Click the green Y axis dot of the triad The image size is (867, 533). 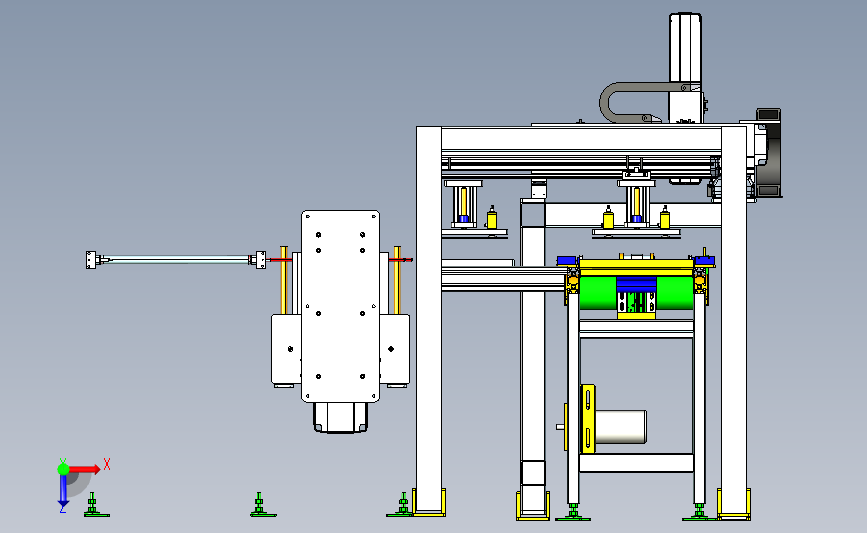(63, 469)
